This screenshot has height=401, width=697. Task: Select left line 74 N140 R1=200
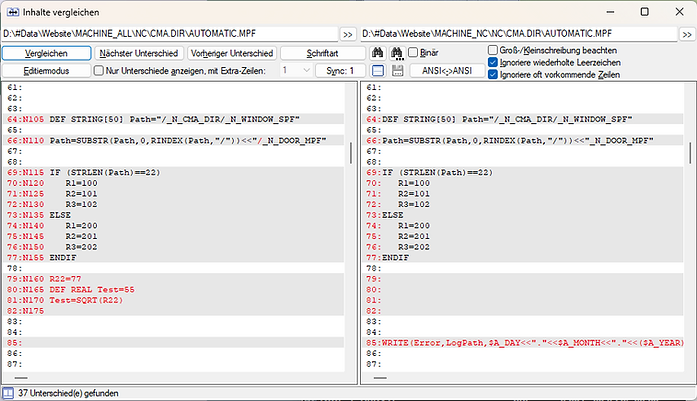click(x=173, y=226)
